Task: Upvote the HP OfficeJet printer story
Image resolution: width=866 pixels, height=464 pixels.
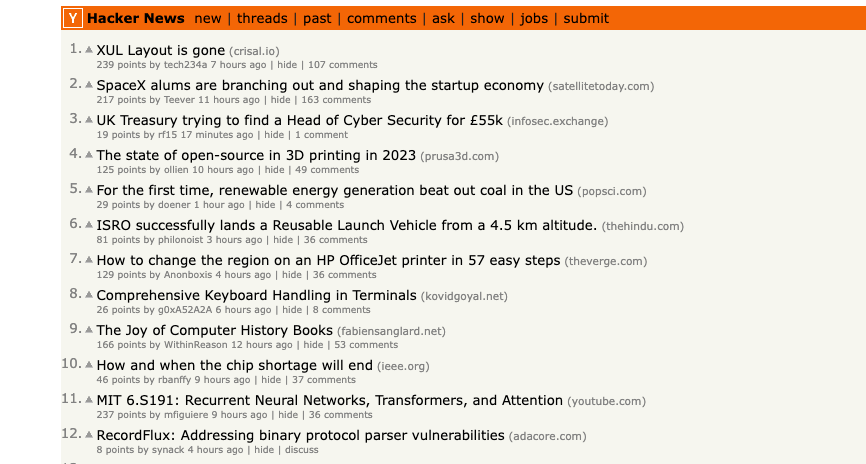Action: [89, 260]
